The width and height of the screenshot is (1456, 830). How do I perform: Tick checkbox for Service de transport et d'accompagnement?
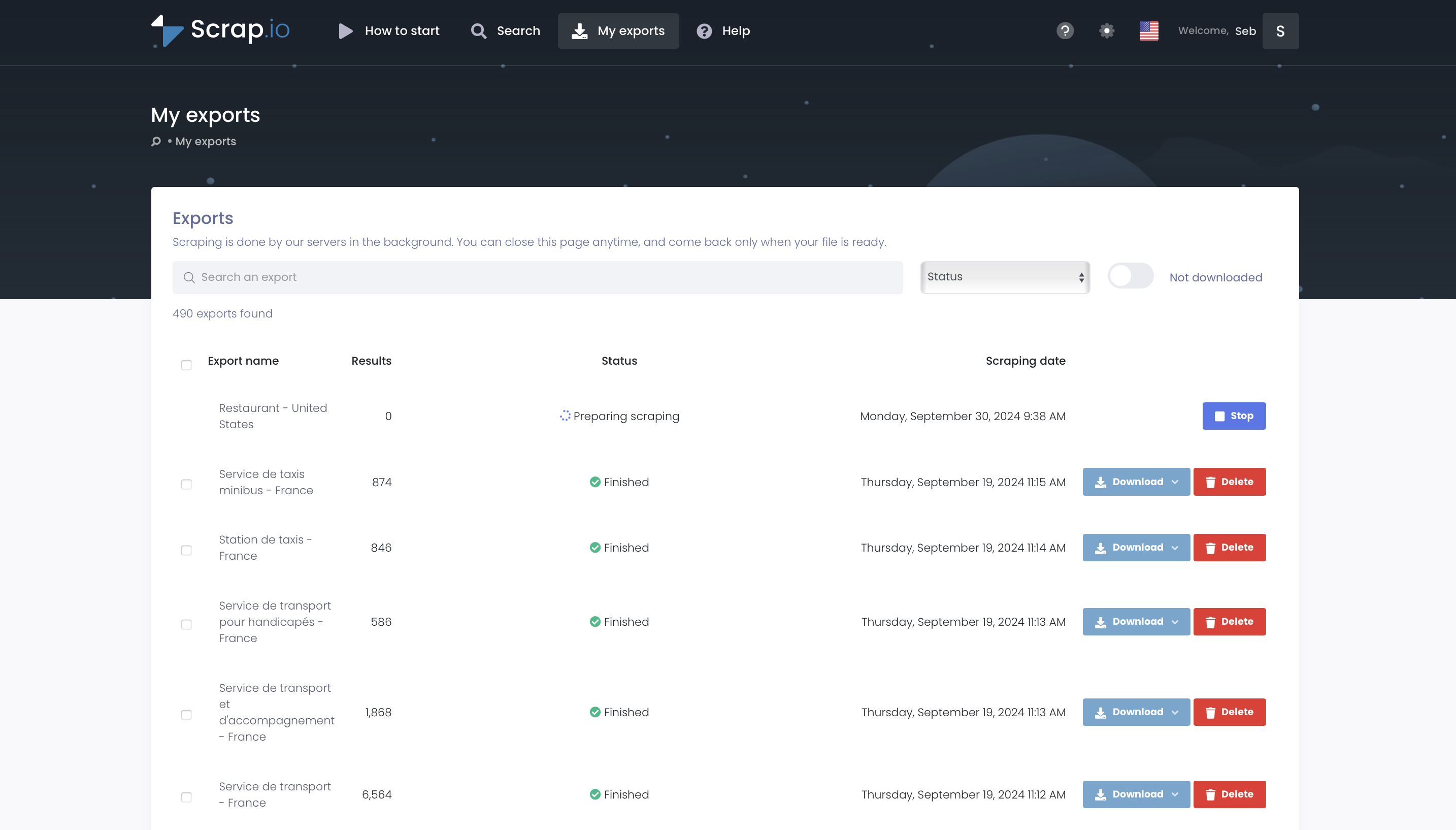(x=186, y=715)
